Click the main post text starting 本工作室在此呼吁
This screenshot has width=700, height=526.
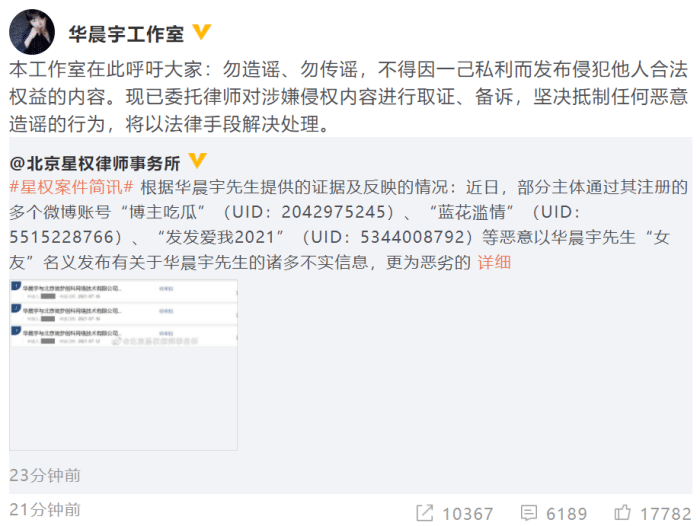pos(349,97)
